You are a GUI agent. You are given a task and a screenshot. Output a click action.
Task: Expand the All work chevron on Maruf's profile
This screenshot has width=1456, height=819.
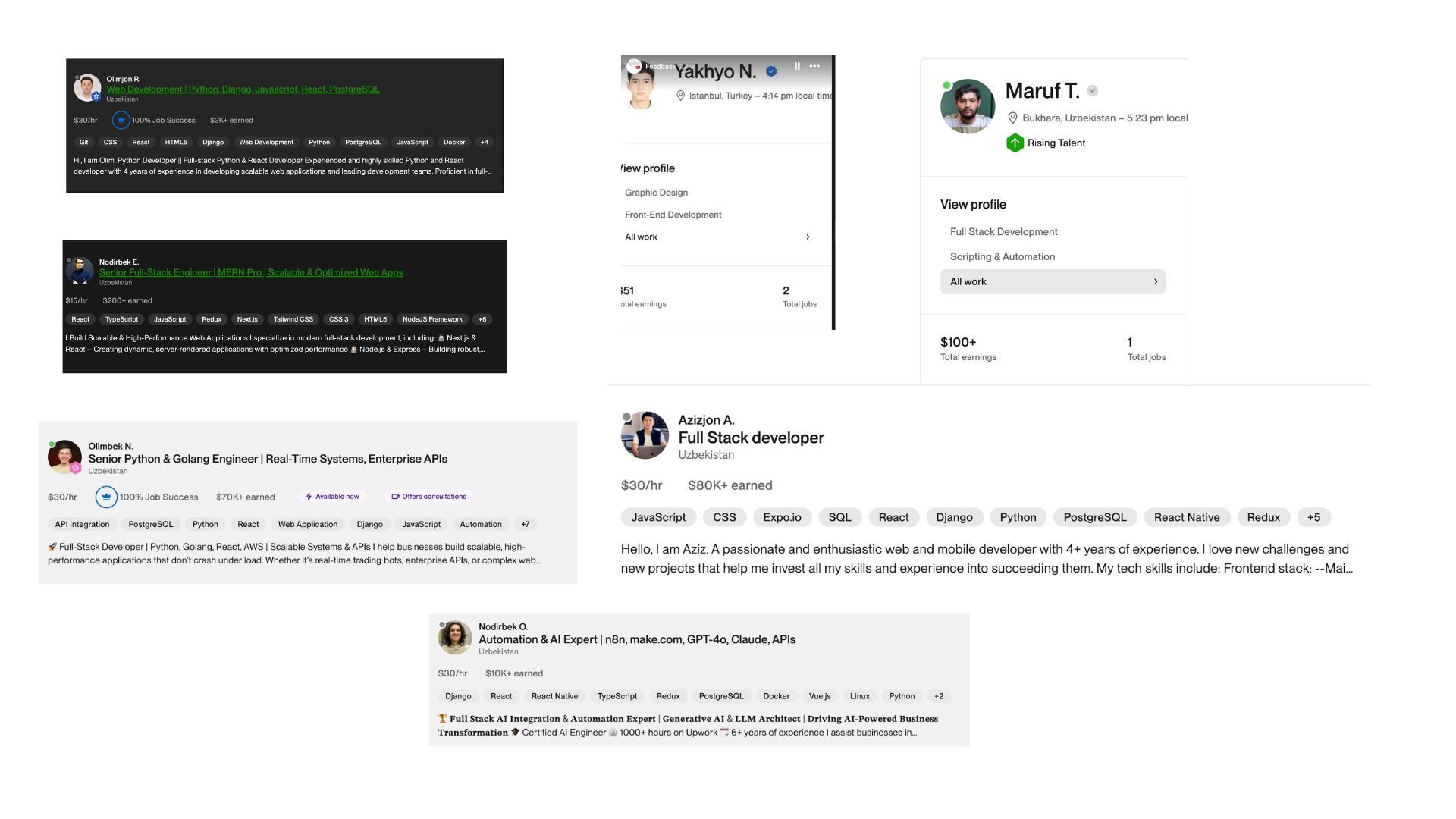tap(1156, 282)
